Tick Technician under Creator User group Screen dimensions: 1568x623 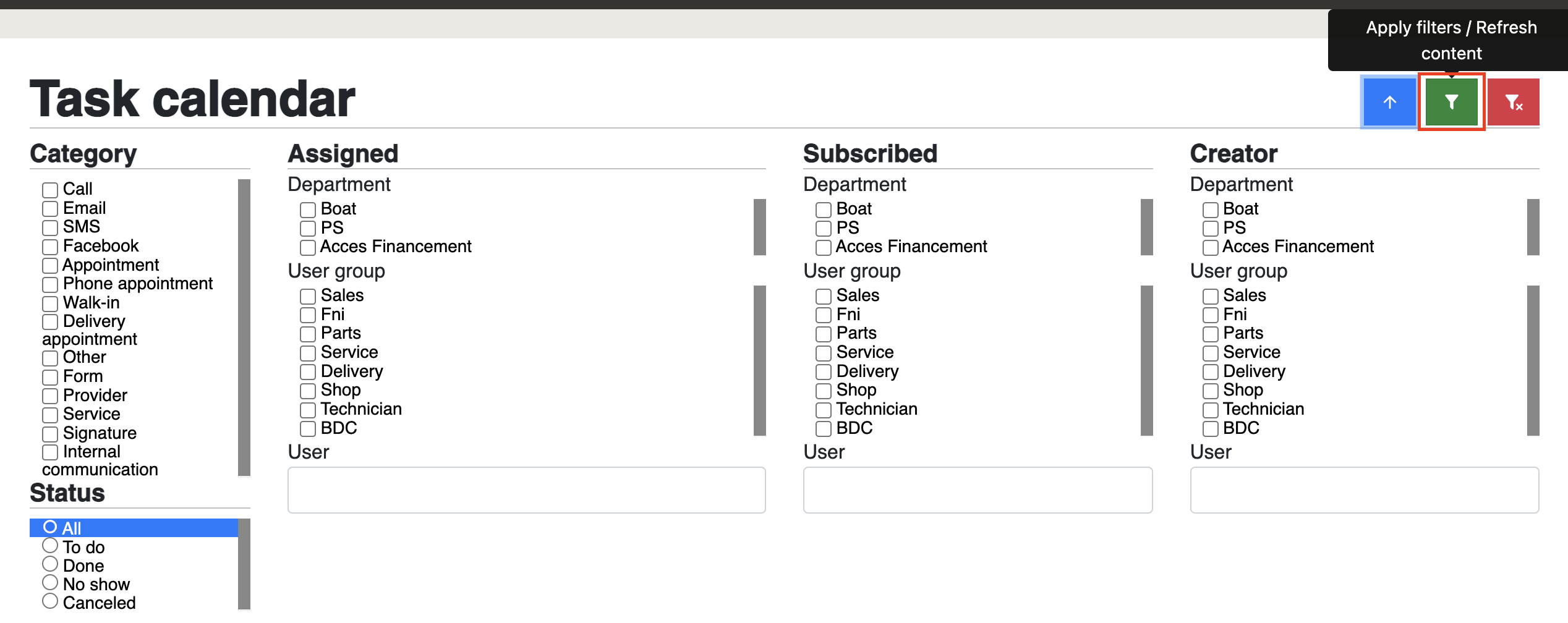pyautogui.click(x=1211, y=410)
